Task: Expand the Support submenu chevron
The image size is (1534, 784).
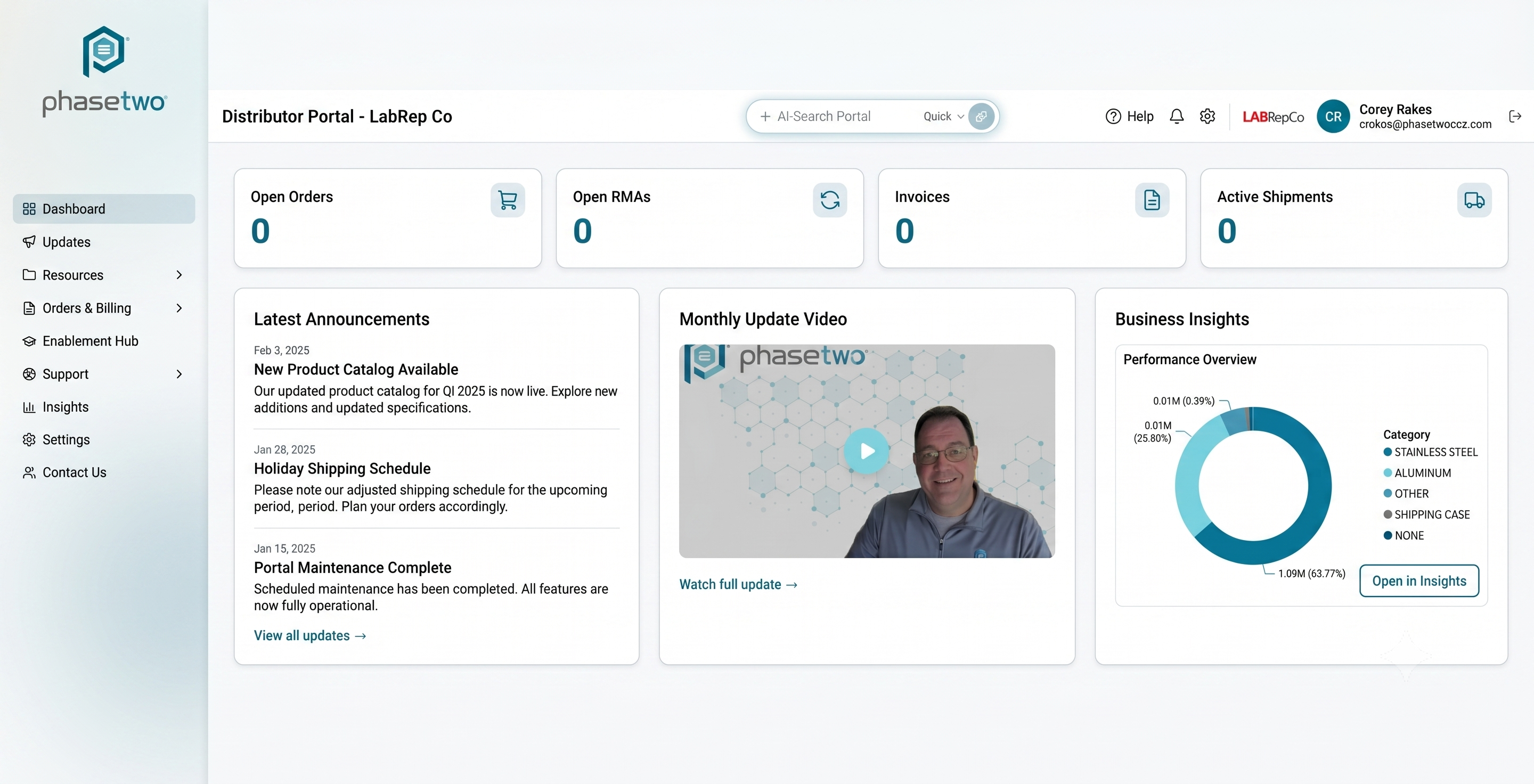Action: click(x=178, y=374)
